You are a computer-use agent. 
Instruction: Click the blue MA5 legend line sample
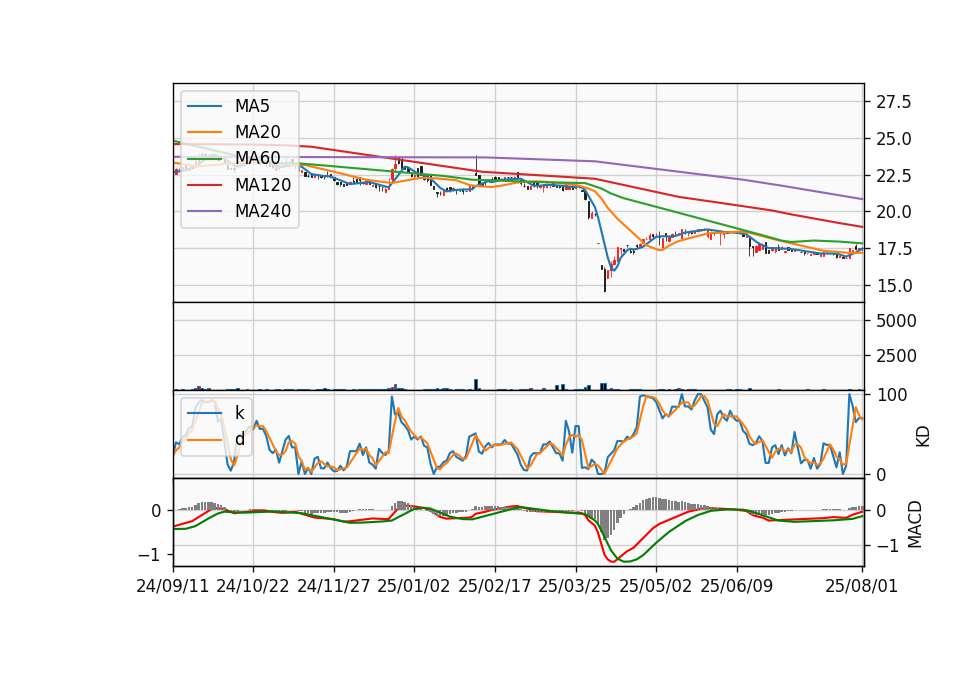pyautogui.click(x=204, y=106)
